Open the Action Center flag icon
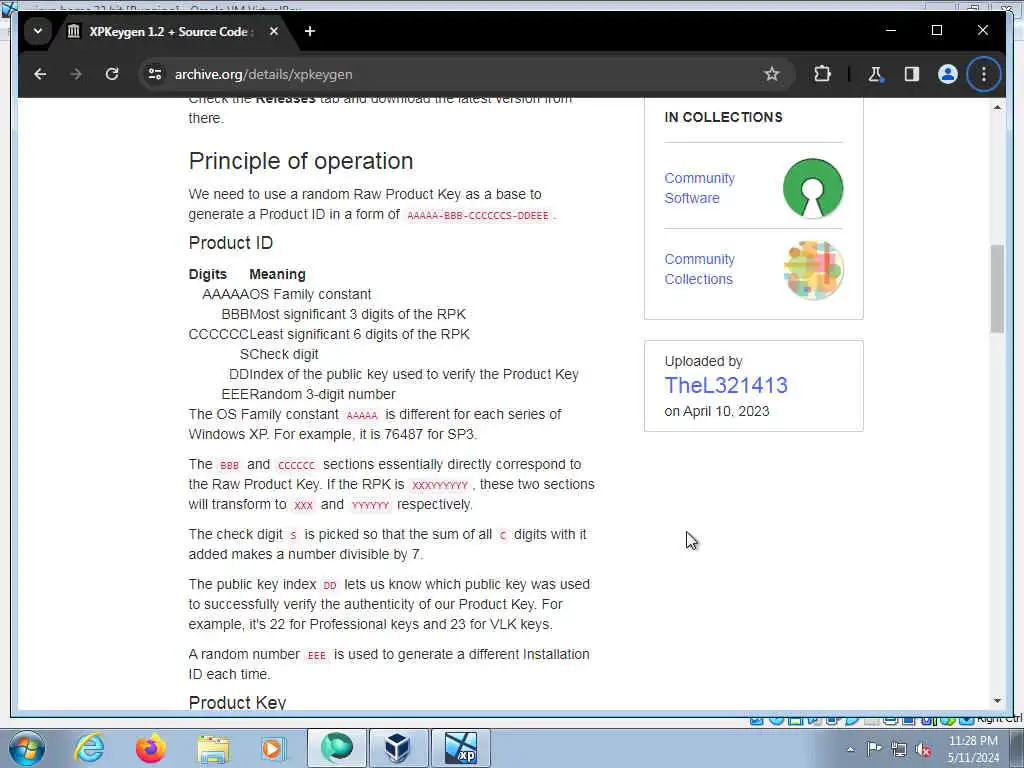The height and width of the screenshot is (768, 1024). 874,748
